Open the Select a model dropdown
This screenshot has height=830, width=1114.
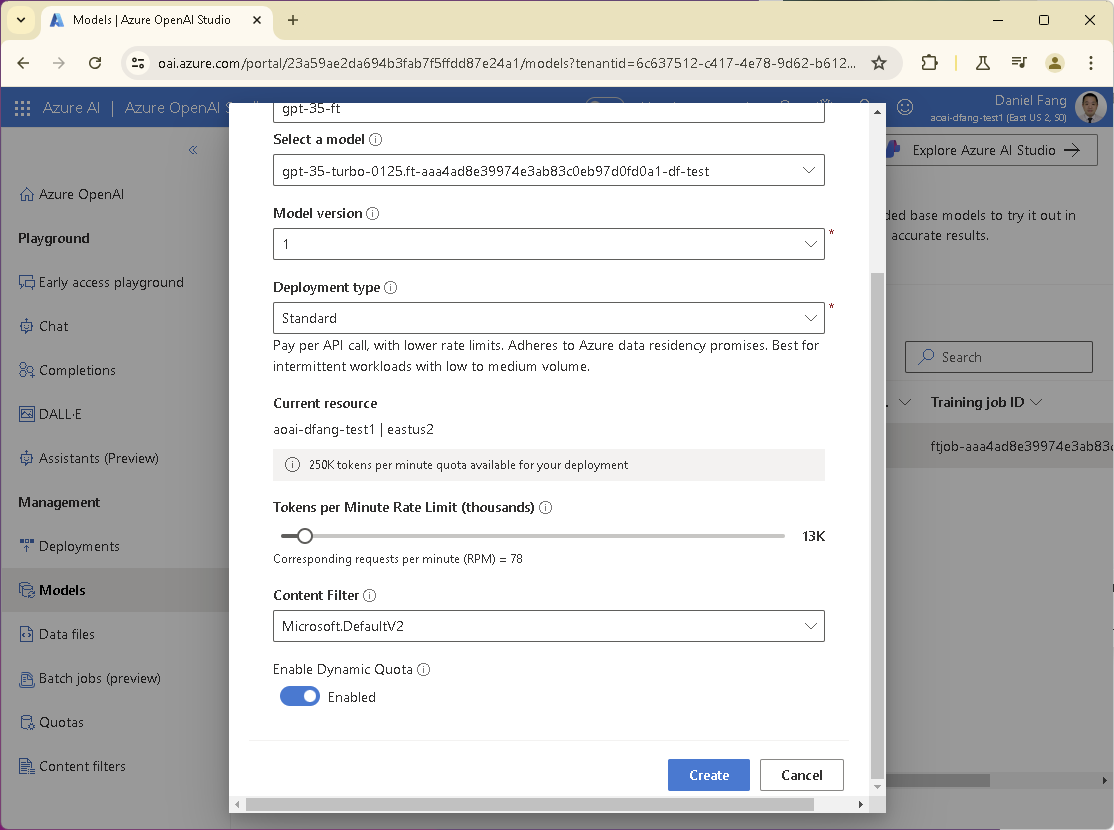(548, 171)
